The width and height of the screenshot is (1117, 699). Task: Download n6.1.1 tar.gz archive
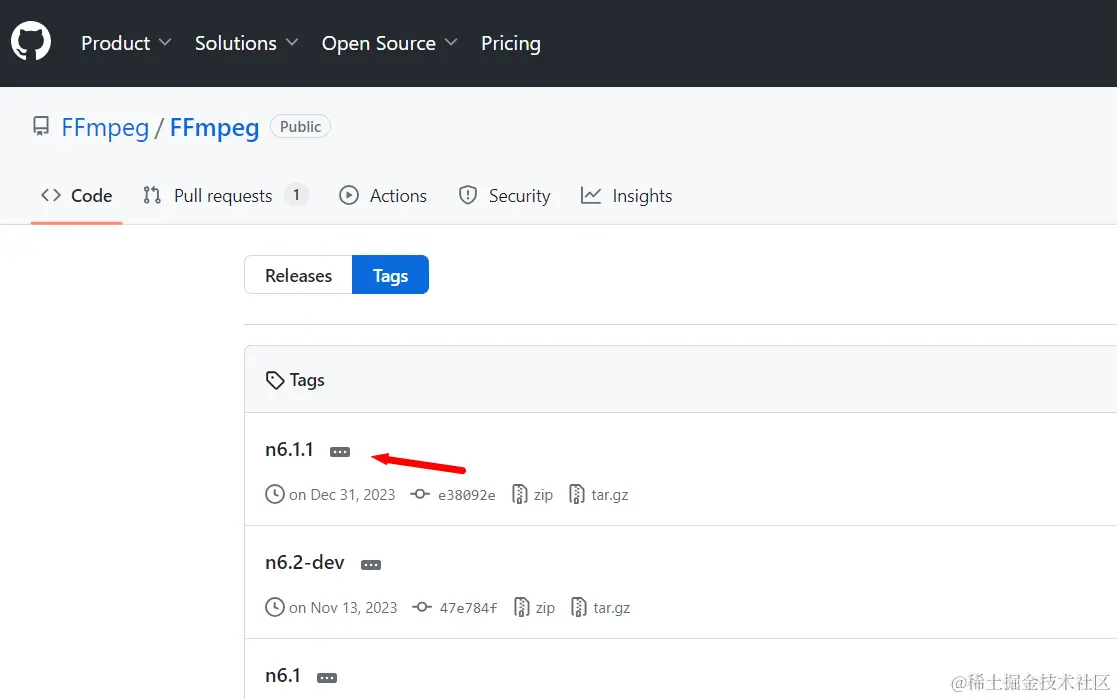(x=610, y=495)
